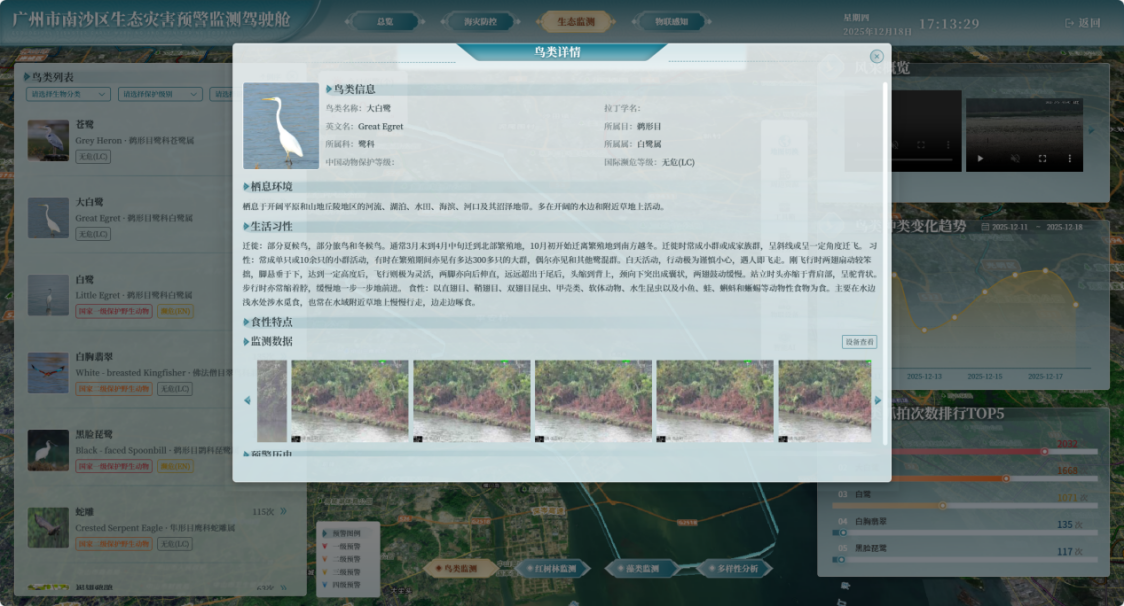Click the 黑脸琵鹭 ranking bar handle
The width and height of the screenshot is (1124, 606).
coord(841,559)
